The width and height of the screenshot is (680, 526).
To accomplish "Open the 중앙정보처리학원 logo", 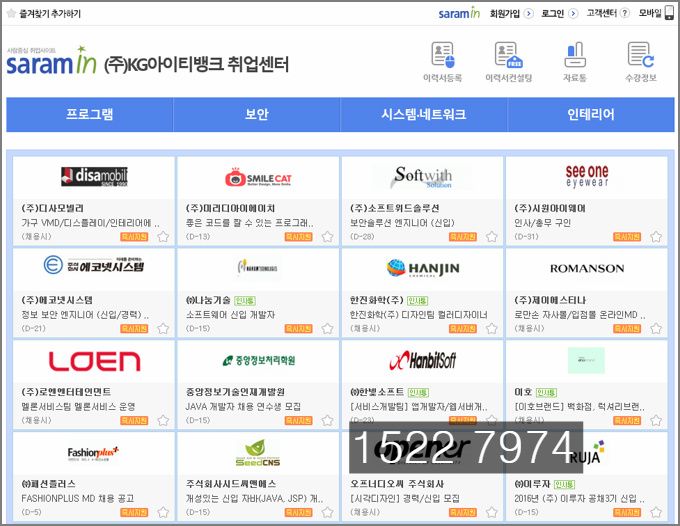I will 258,360.
